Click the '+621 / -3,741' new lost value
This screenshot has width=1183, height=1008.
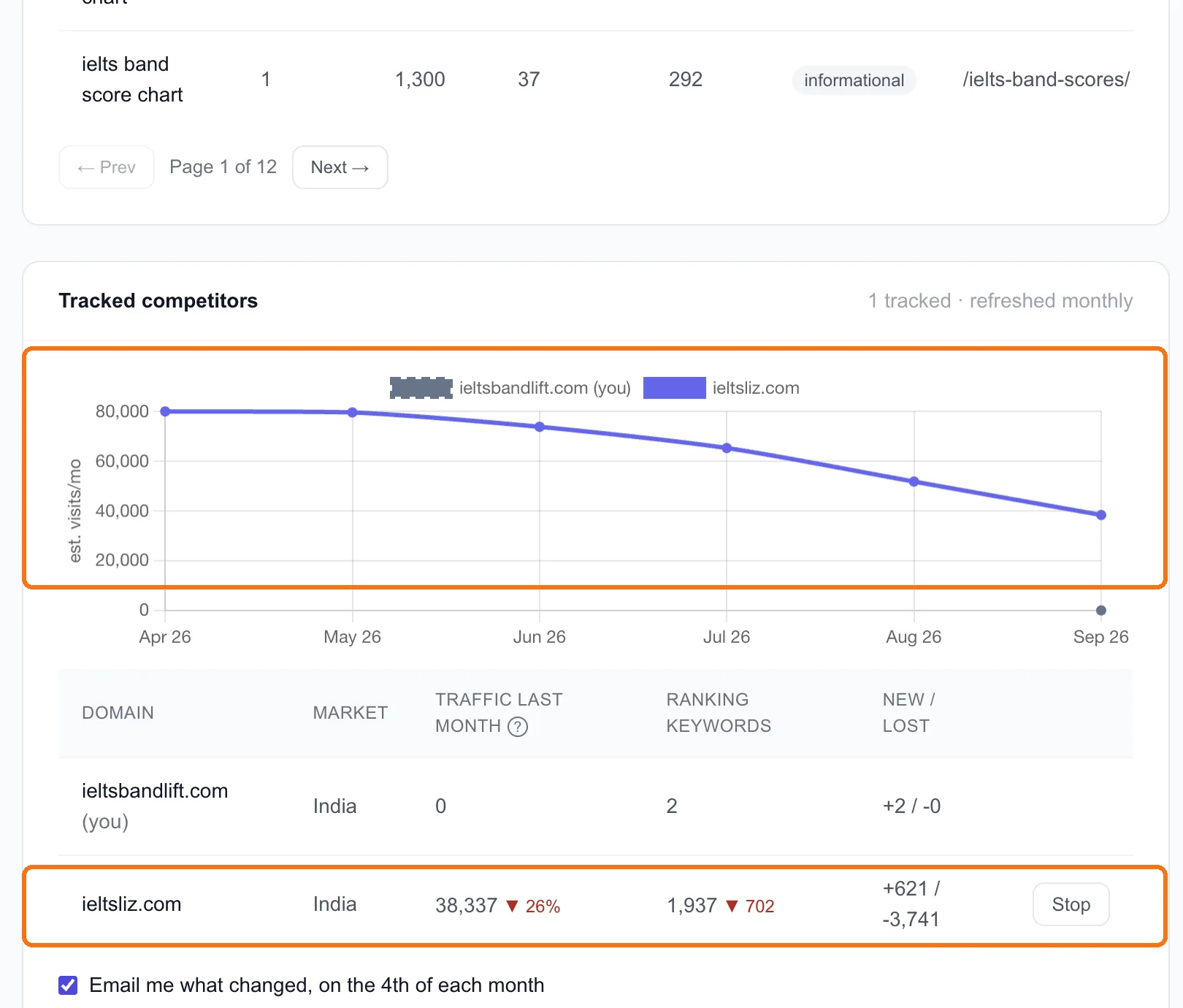pyautogui.click(x=911, y=904)
